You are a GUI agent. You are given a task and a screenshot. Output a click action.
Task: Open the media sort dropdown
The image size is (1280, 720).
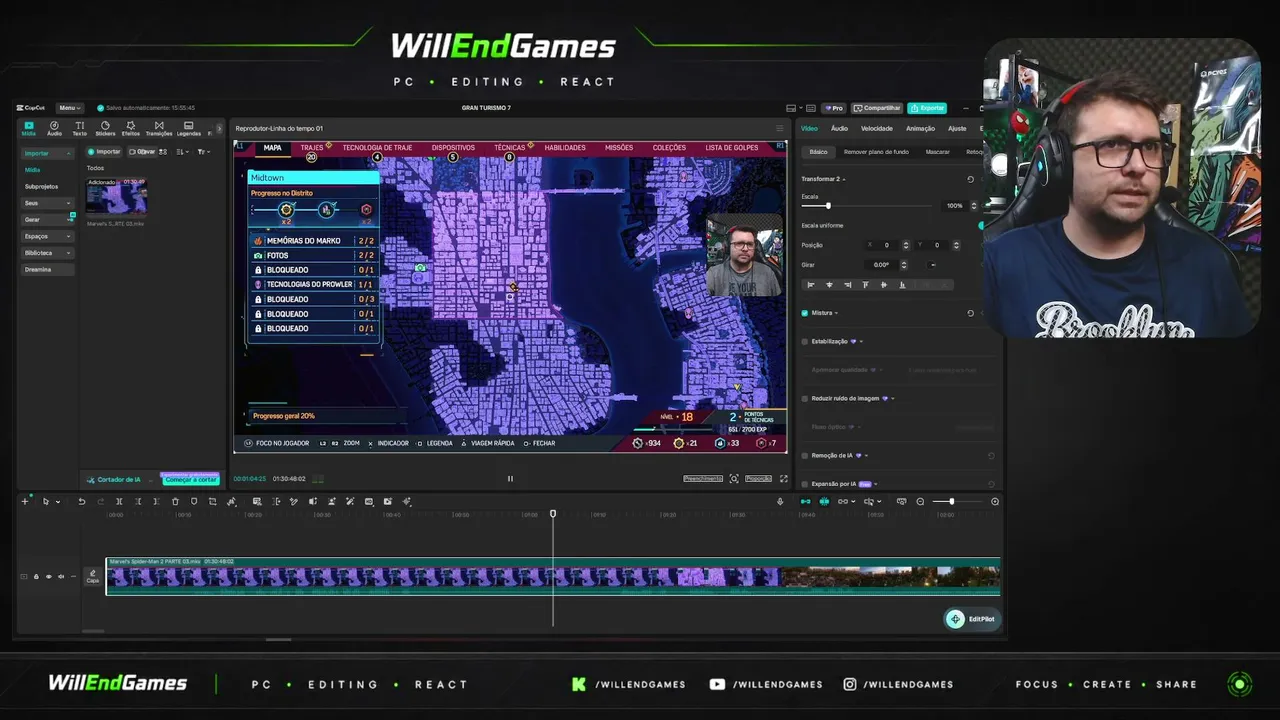point(182,152)
